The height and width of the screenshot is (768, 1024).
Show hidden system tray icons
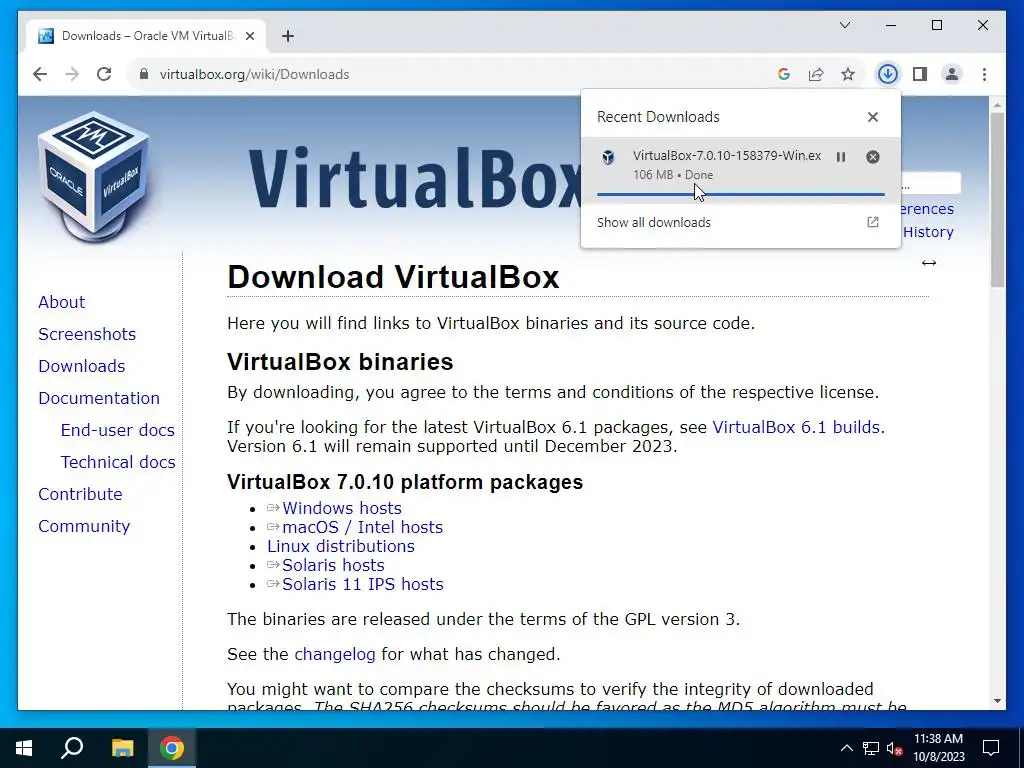point(846,748)
